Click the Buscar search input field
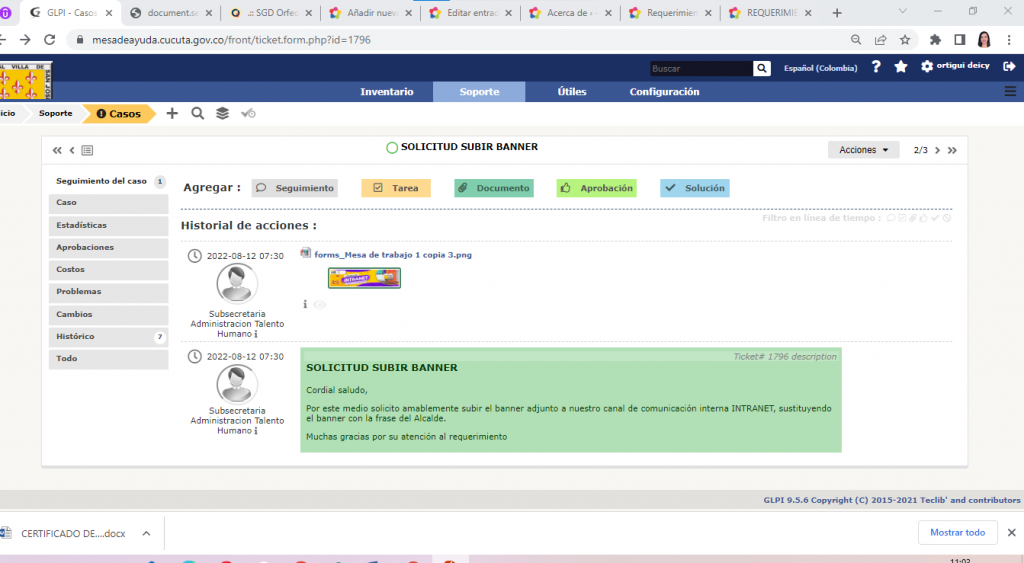The width and height of the screenshot is (1024, 563). click(x=700, y=68)
